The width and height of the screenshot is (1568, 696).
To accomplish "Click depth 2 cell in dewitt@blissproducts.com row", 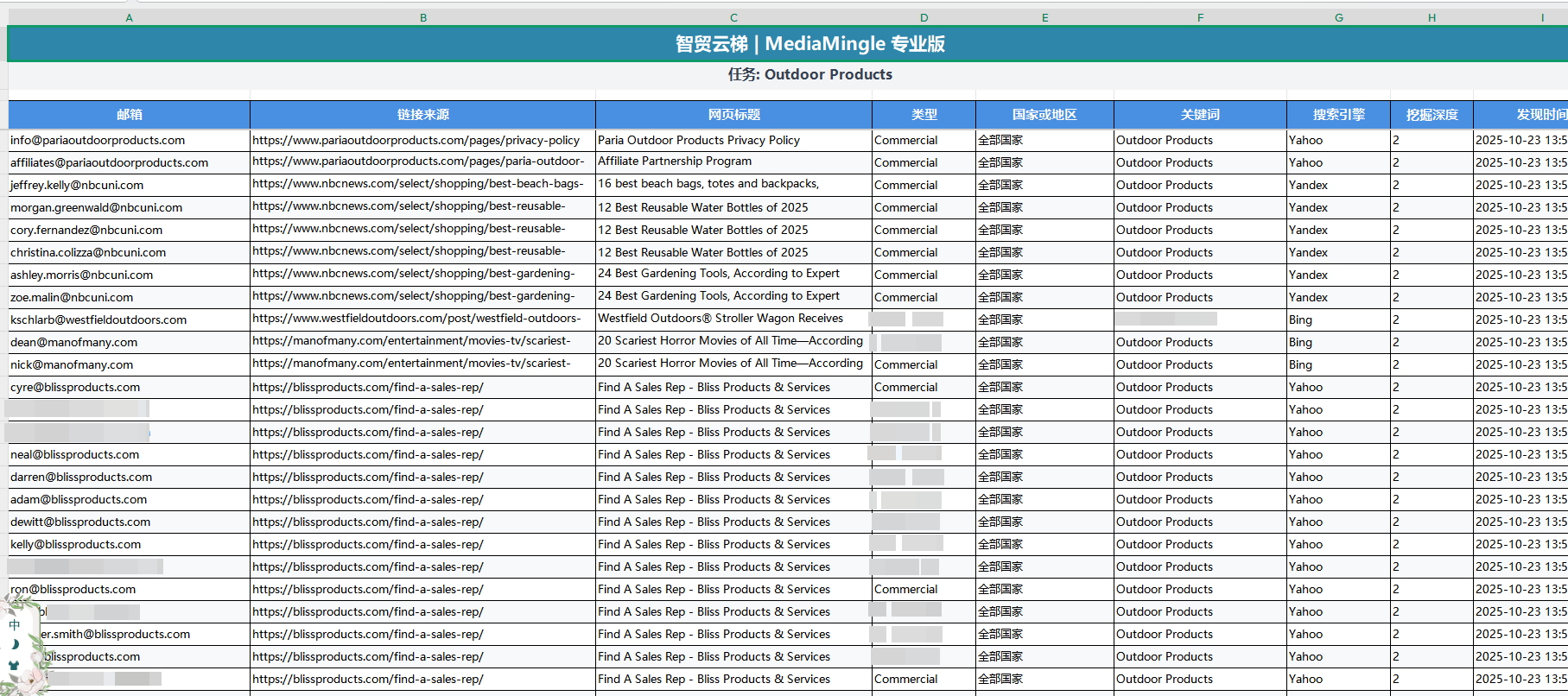I will [1432, 522].
